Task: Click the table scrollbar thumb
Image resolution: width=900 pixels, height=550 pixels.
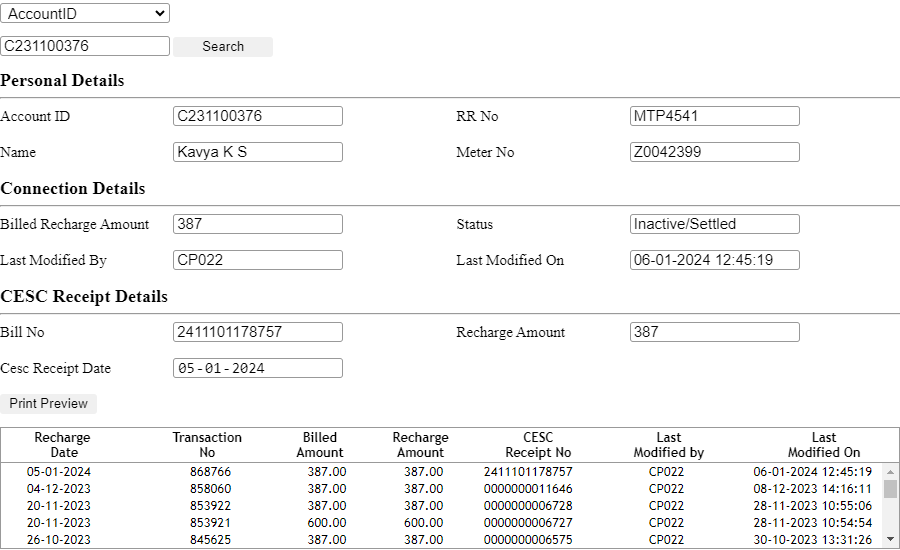Action: click(x=890, y=489)
